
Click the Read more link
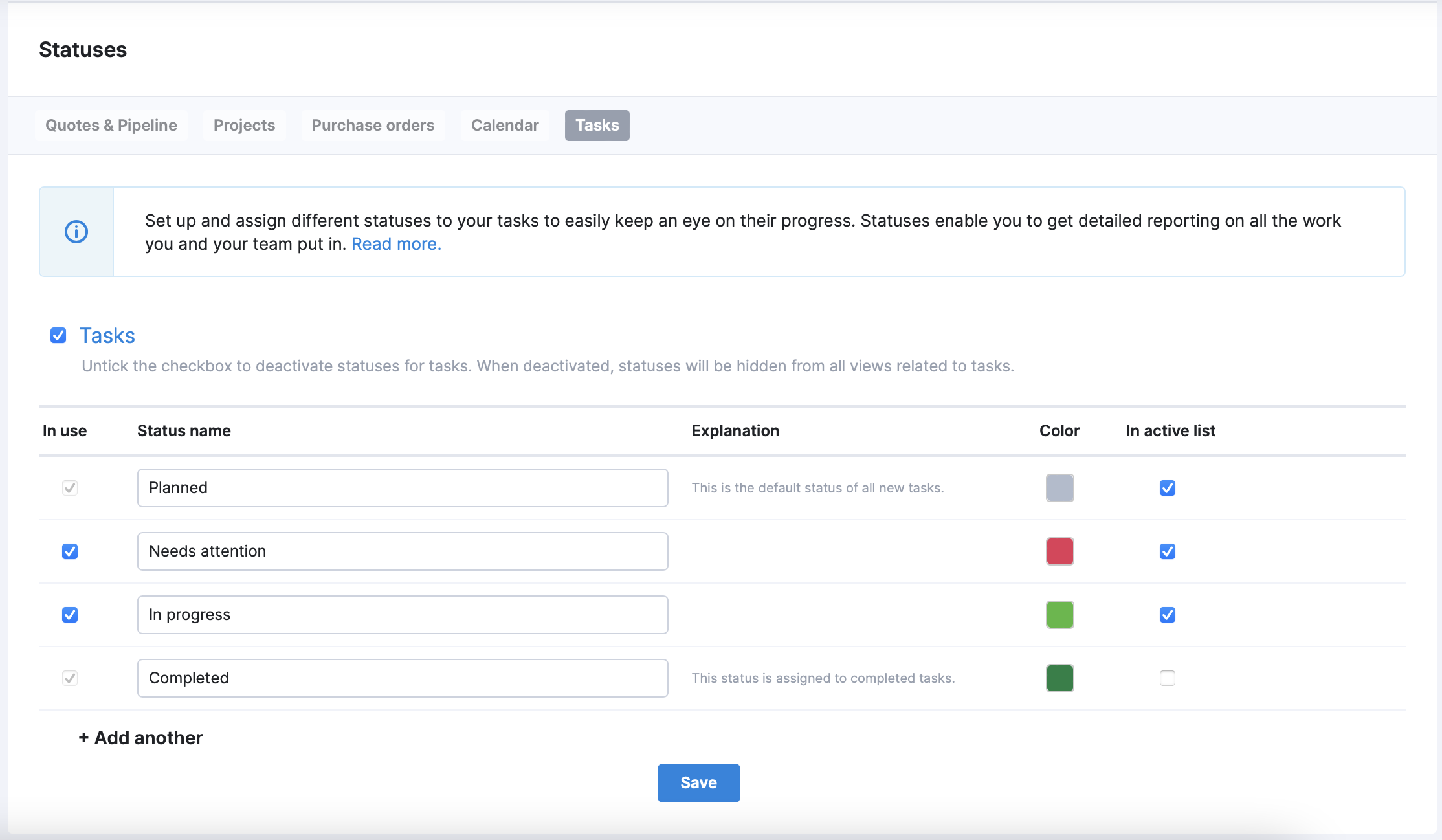point(396,244)
